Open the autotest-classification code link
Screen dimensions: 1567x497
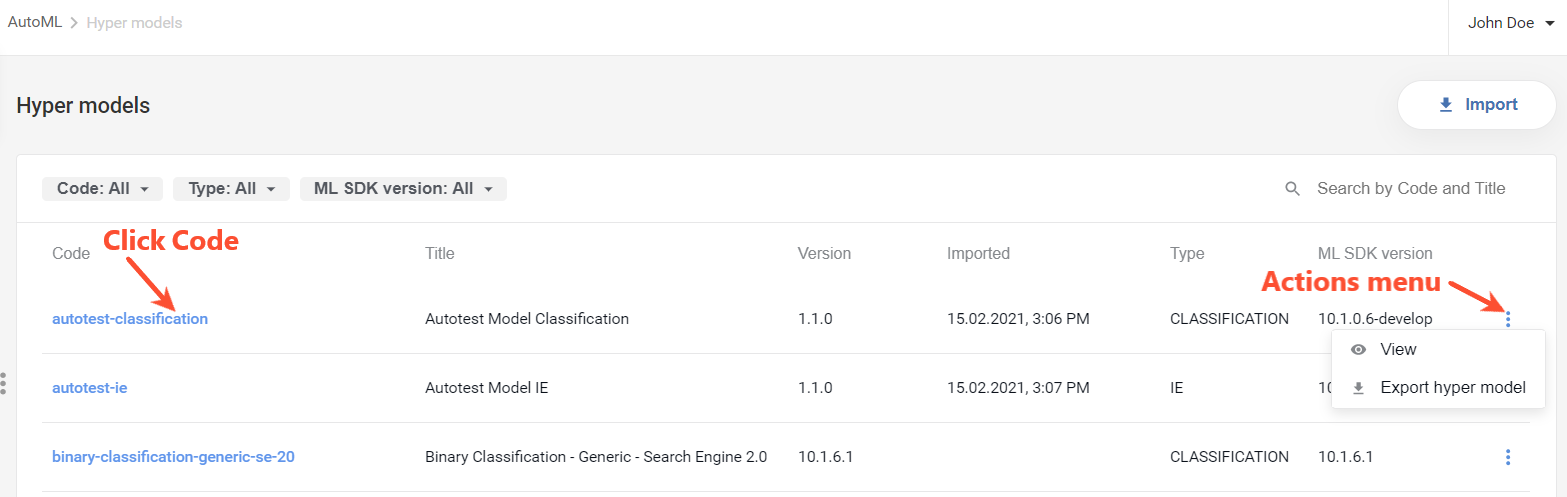pos(130,319)
